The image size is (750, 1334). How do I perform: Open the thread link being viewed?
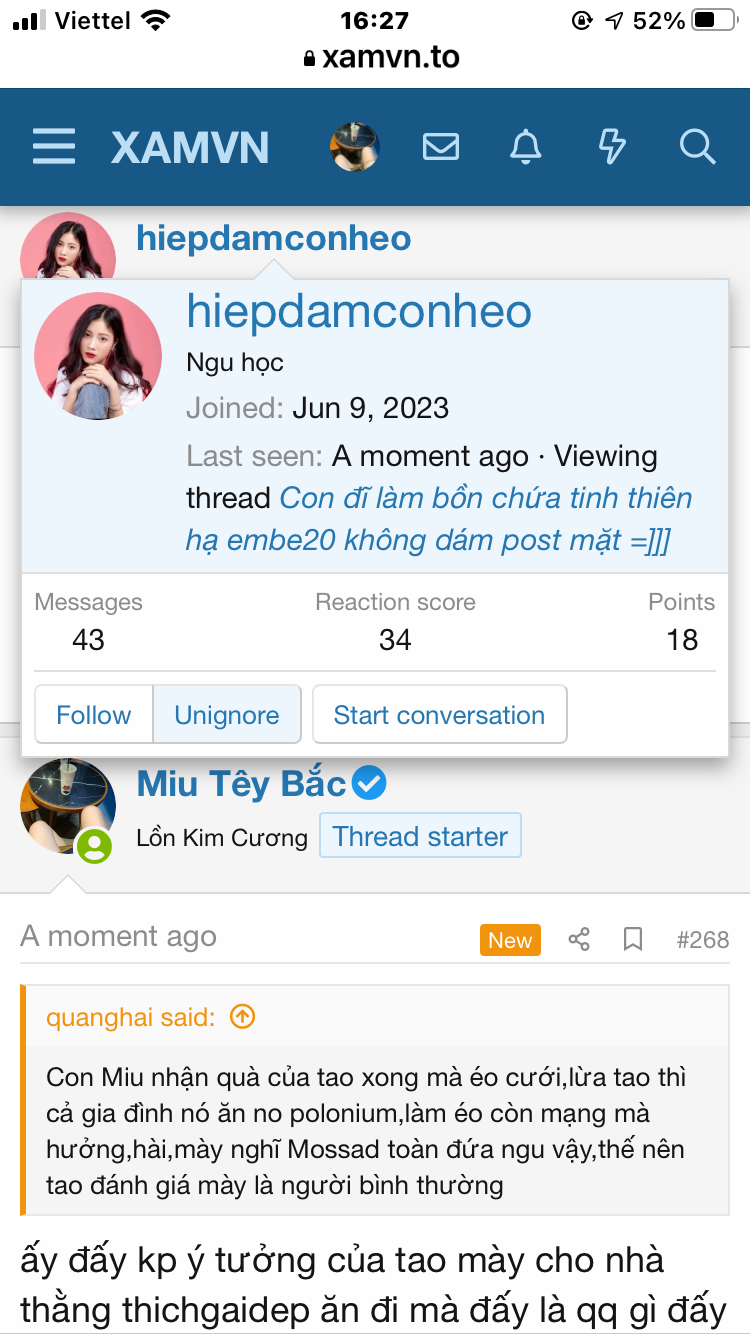point(440,520)
